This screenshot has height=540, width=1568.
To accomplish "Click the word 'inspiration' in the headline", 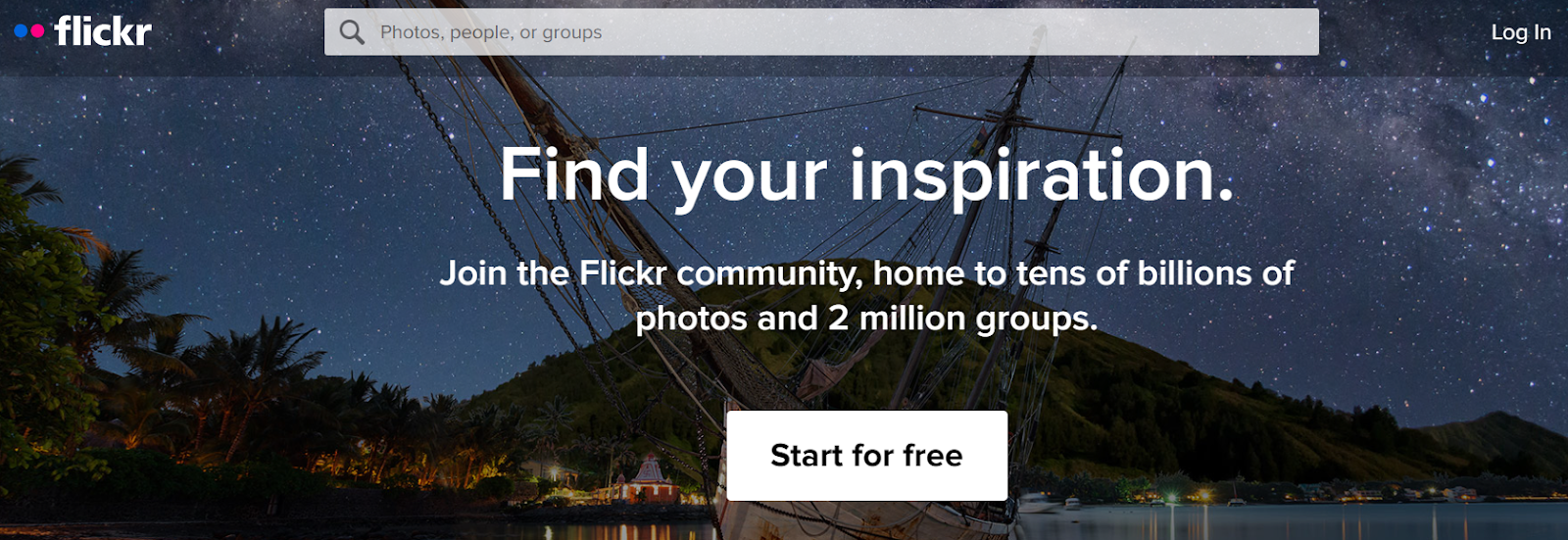I will (x=1032, y=175).
